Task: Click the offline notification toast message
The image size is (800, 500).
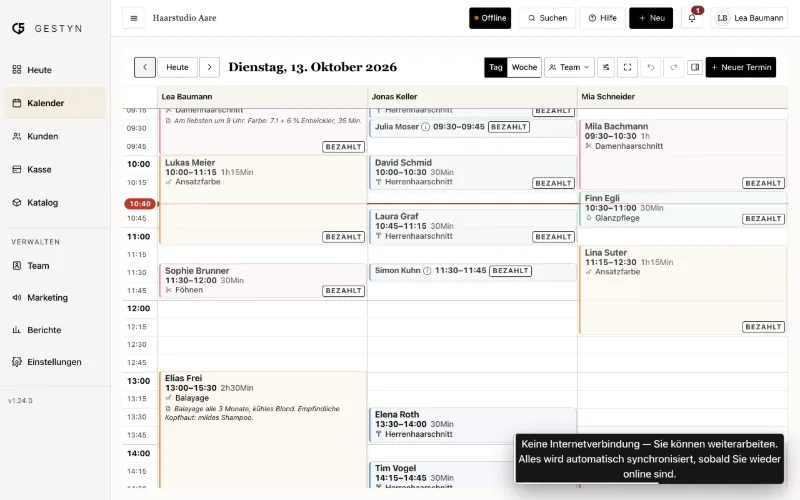Action: pyautogui.click(x=649, y=459)
